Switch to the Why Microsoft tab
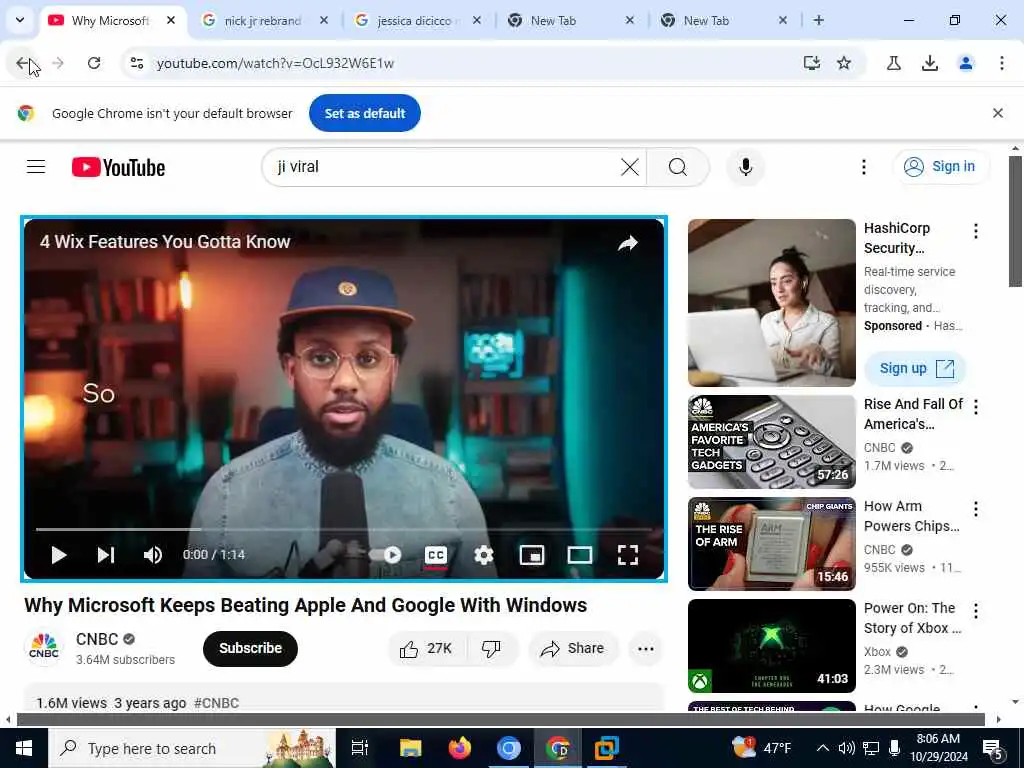The height and width of the screenshot is (768, 1024). pyautogui.click(x=110, y=21)
